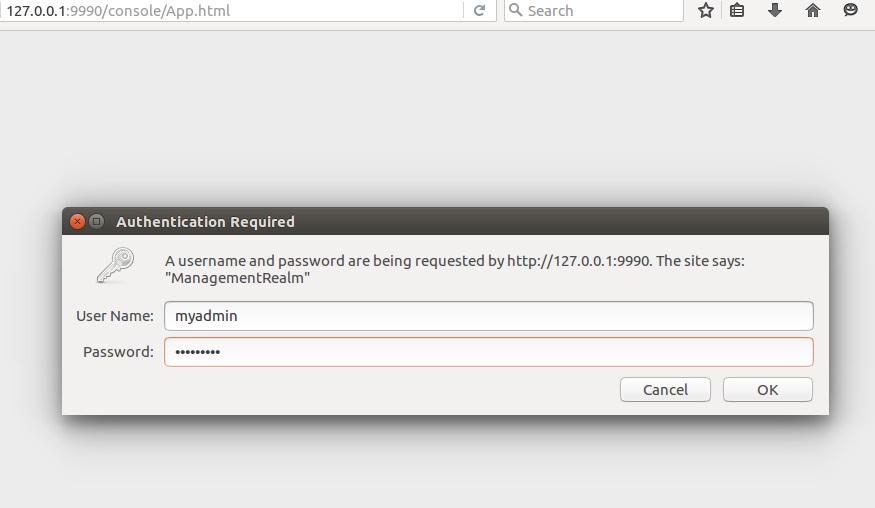Bookmark this page with the star icon
This screenshot has width=875, height=508.
(x=705, y=10)
